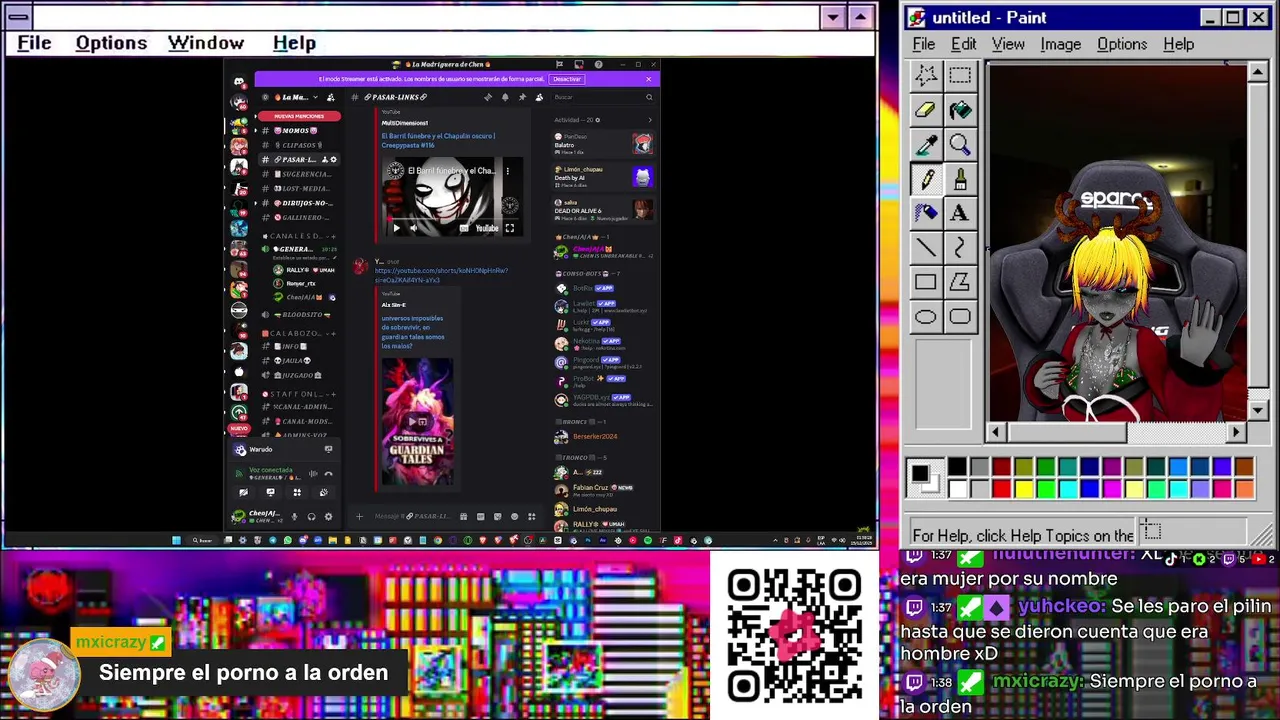Toggle screen share in Discord voice panel

click(270, 492)
